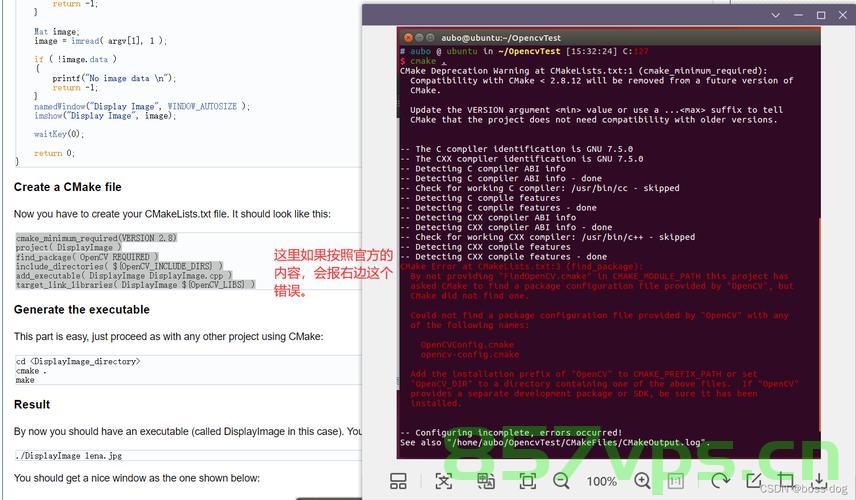This screenshot has height=500, width=856.
Task: Click the 'Configuring incomplete, errors occurred!' line
Action: coord(511,433)
